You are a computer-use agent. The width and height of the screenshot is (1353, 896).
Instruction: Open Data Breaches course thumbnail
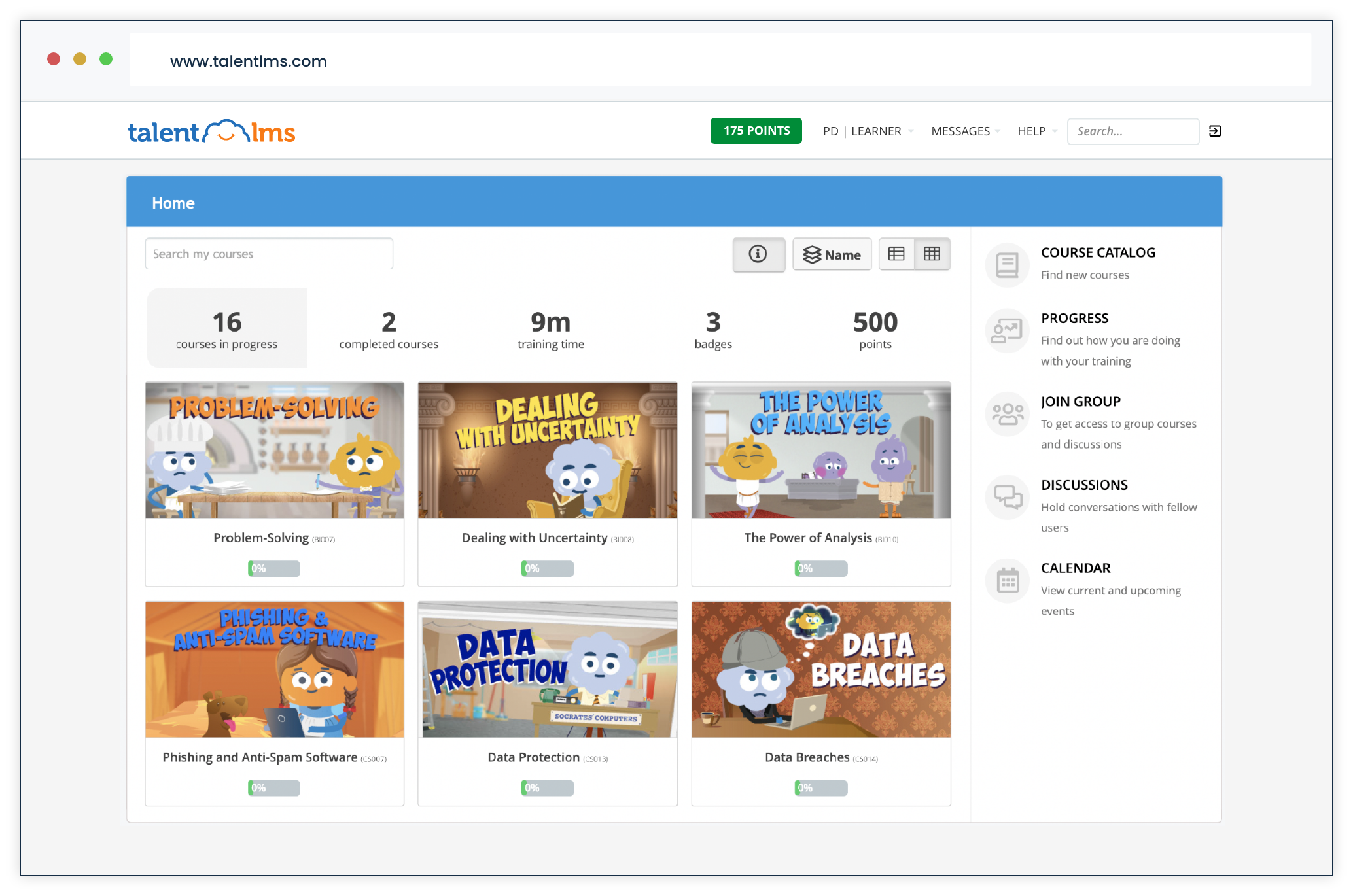click(x=821, y=670)
